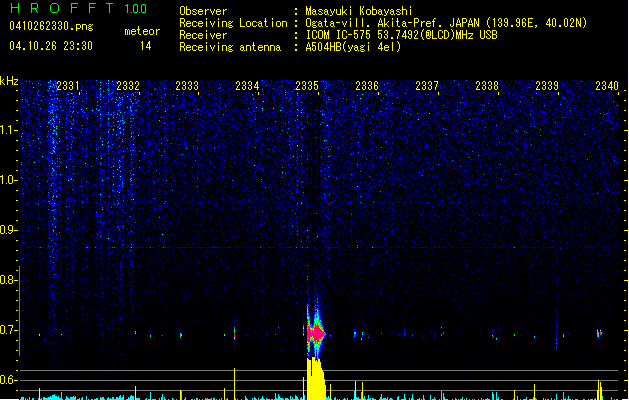Click time marker 2332
This screenshot has height=400, width=629.
[x=128, y=86]
